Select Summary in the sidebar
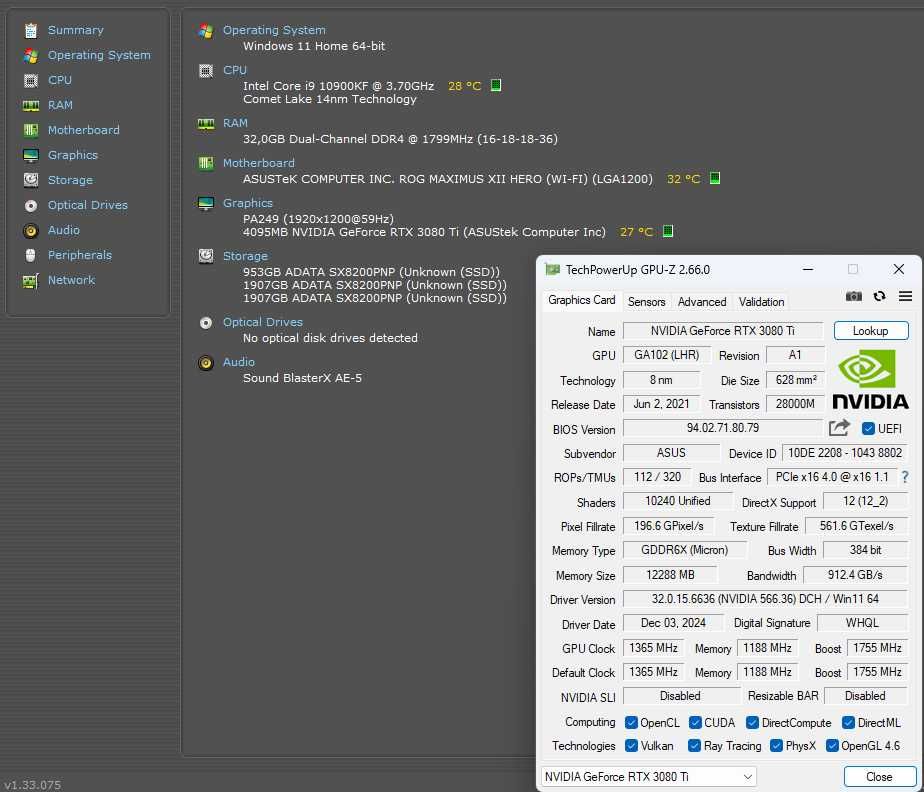 coord(75,30)
